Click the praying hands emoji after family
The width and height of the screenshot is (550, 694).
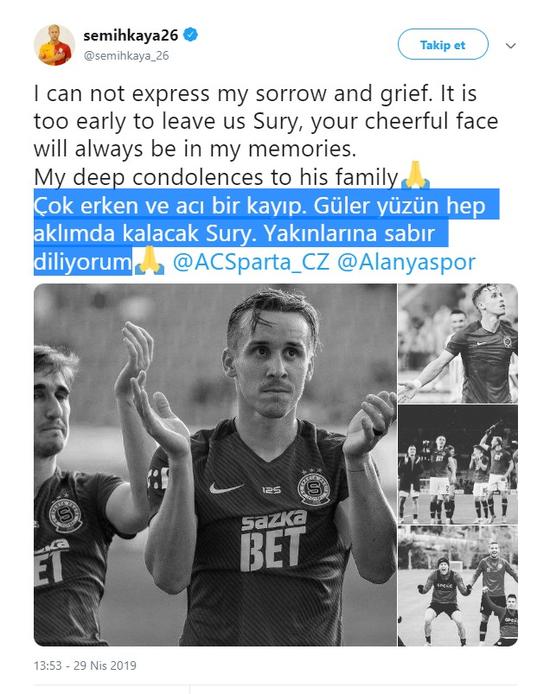pos(415,175)
